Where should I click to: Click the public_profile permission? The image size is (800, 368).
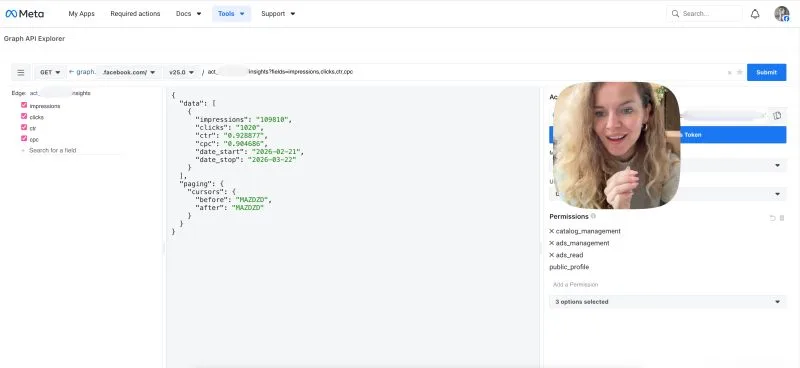coord(569,267)
